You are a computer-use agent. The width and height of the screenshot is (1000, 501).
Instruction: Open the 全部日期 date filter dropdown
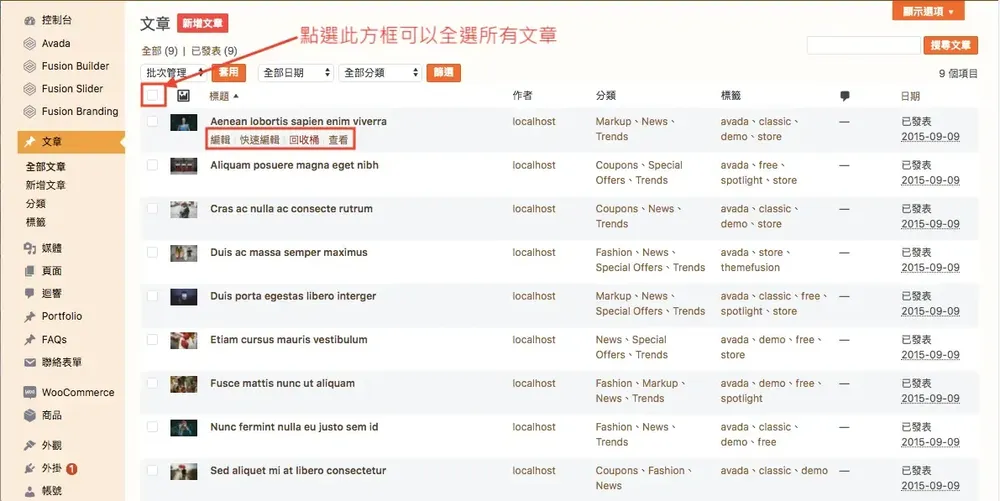tap(296, 73)
